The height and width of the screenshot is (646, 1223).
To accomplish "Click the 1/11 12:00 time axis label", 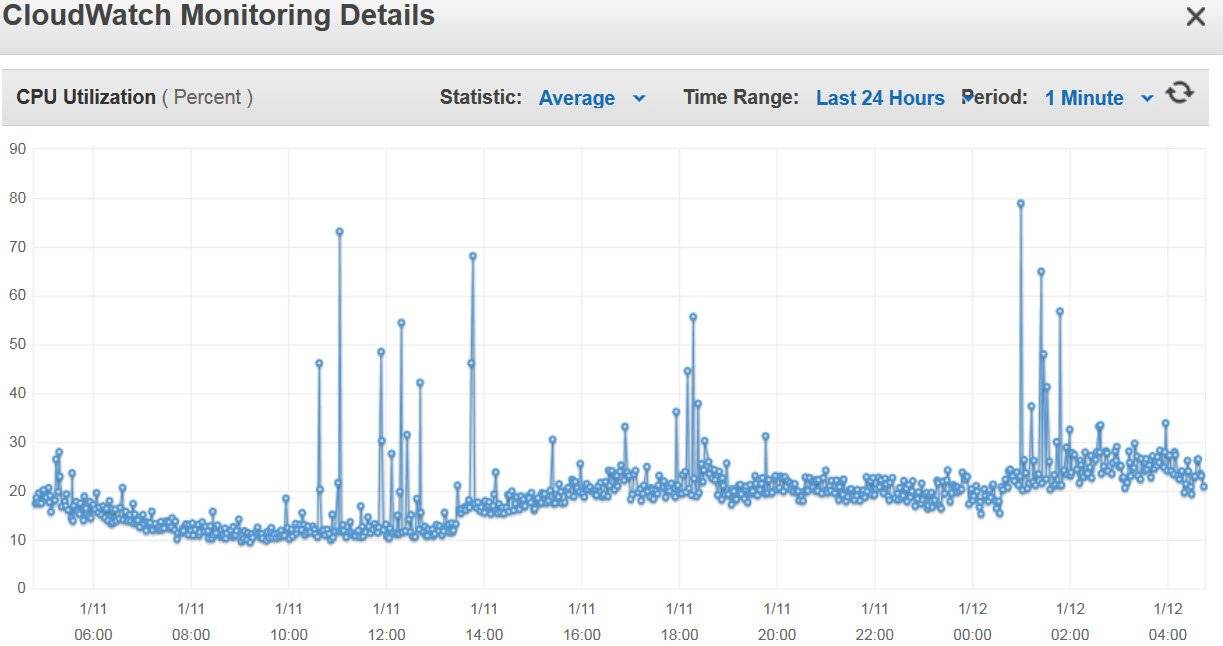I will coord(387,621).
